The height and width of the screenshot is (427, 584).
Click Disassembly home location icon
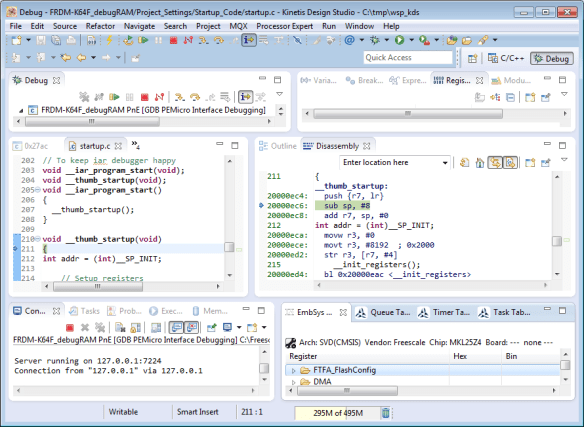click(480, 163)
